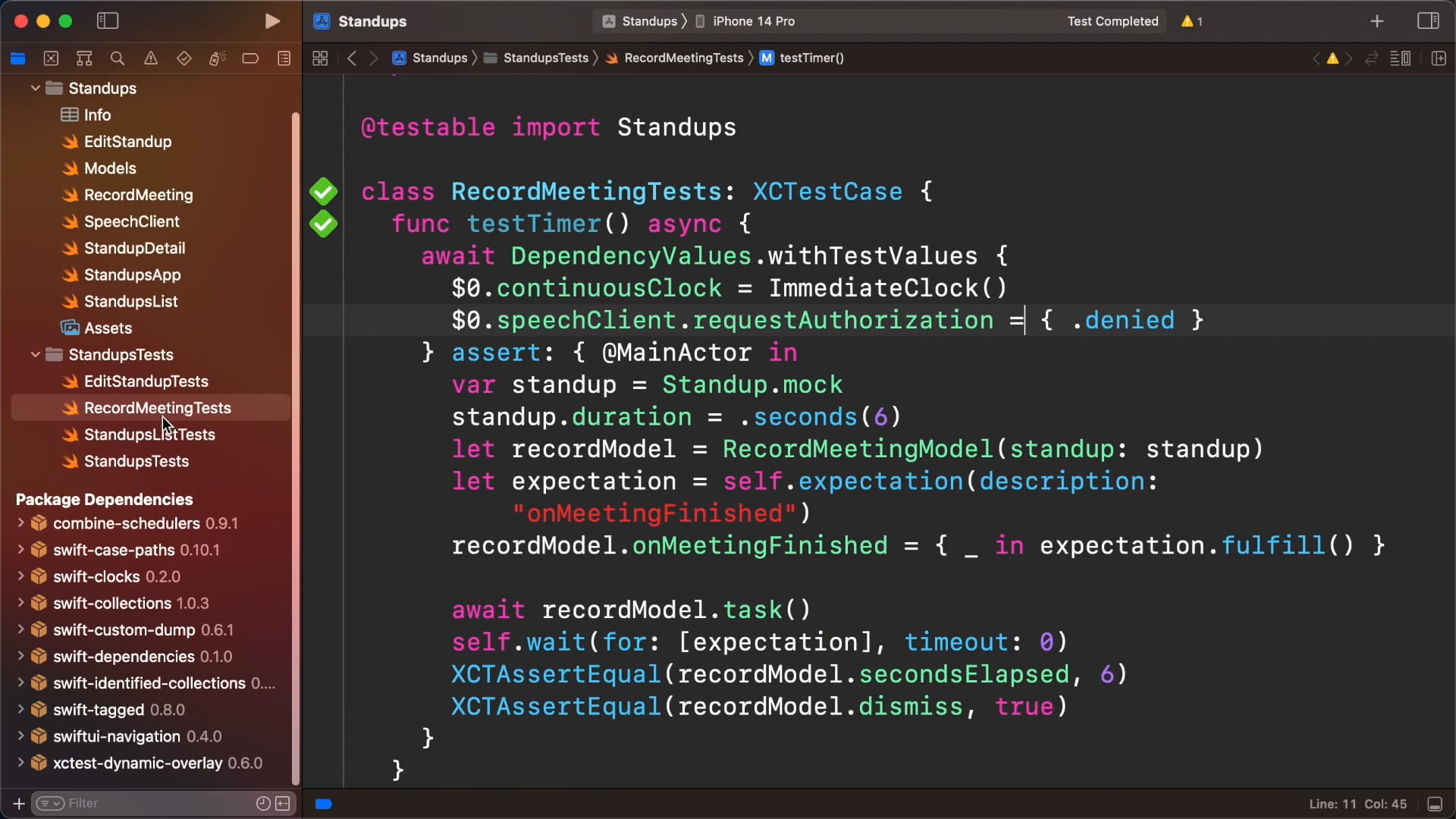The width and height of the screenshot is (1456, 819).
Task: Run the project with the play button
Action: 272,21
